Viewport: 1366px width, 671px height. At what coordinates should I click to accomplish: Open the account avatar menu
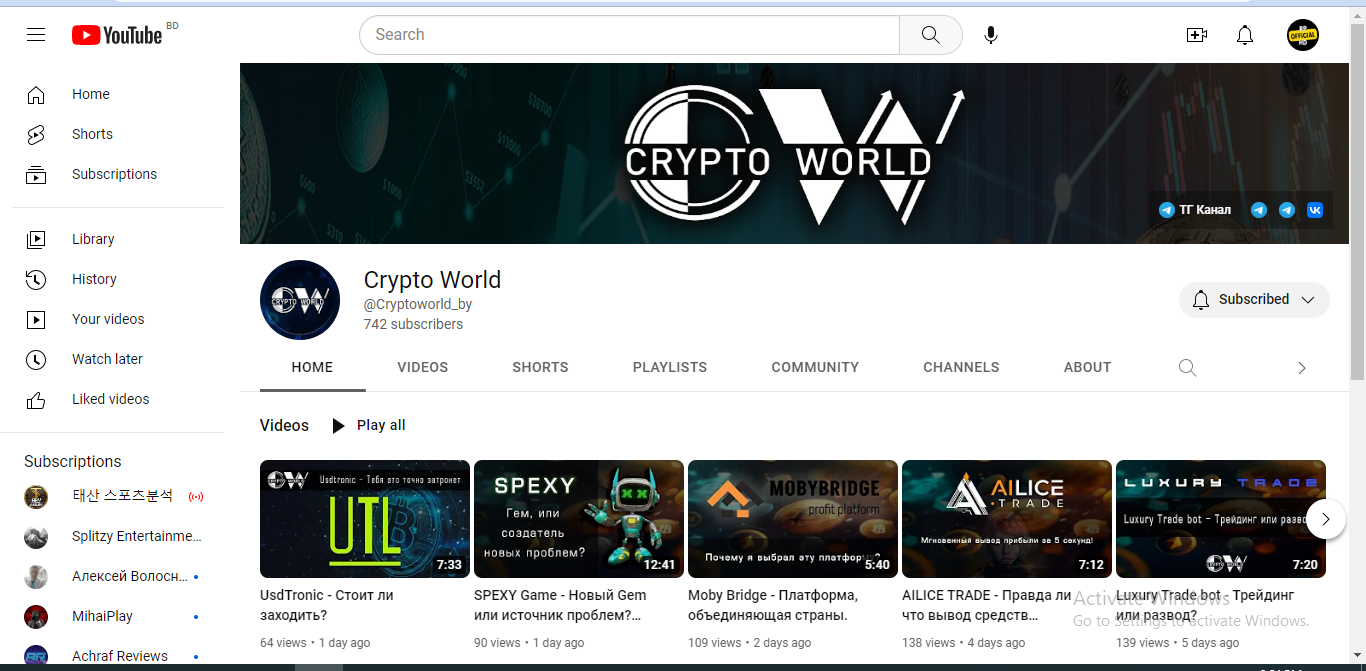[x=1303, y=35]
